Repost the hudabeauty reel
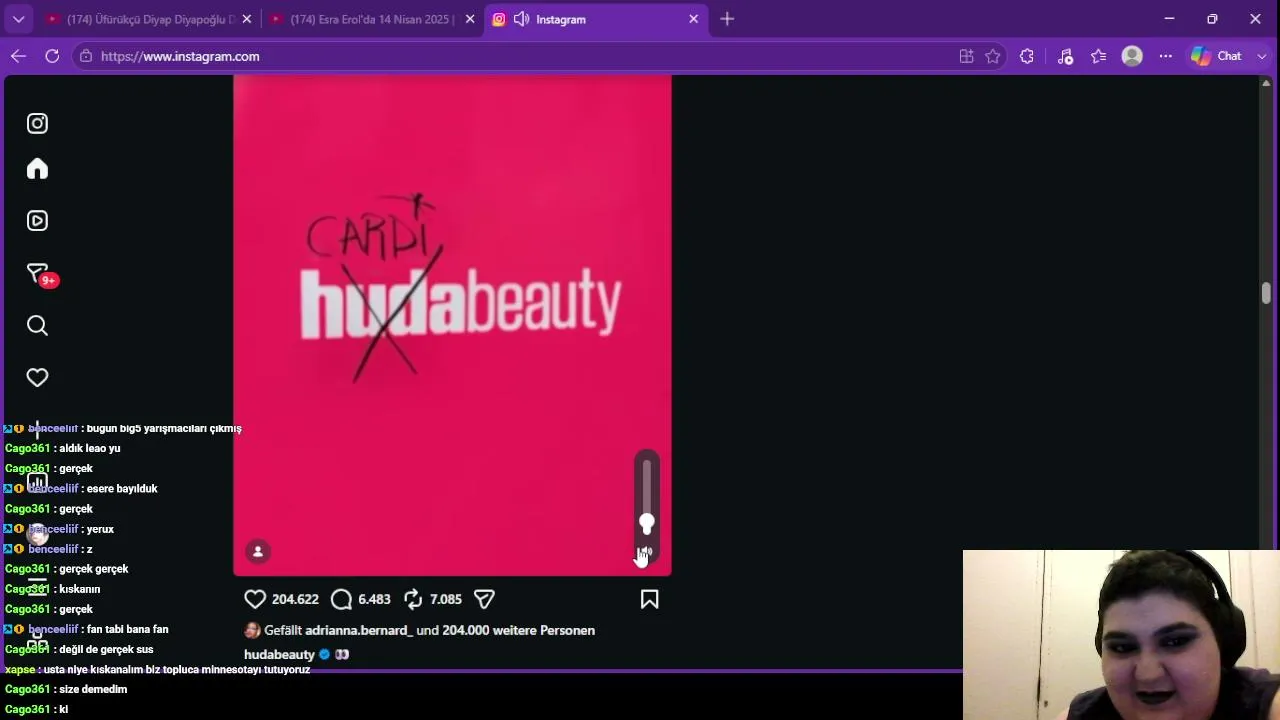The image size is (1280, 720). pyautogui.click(x=413, y=599)
